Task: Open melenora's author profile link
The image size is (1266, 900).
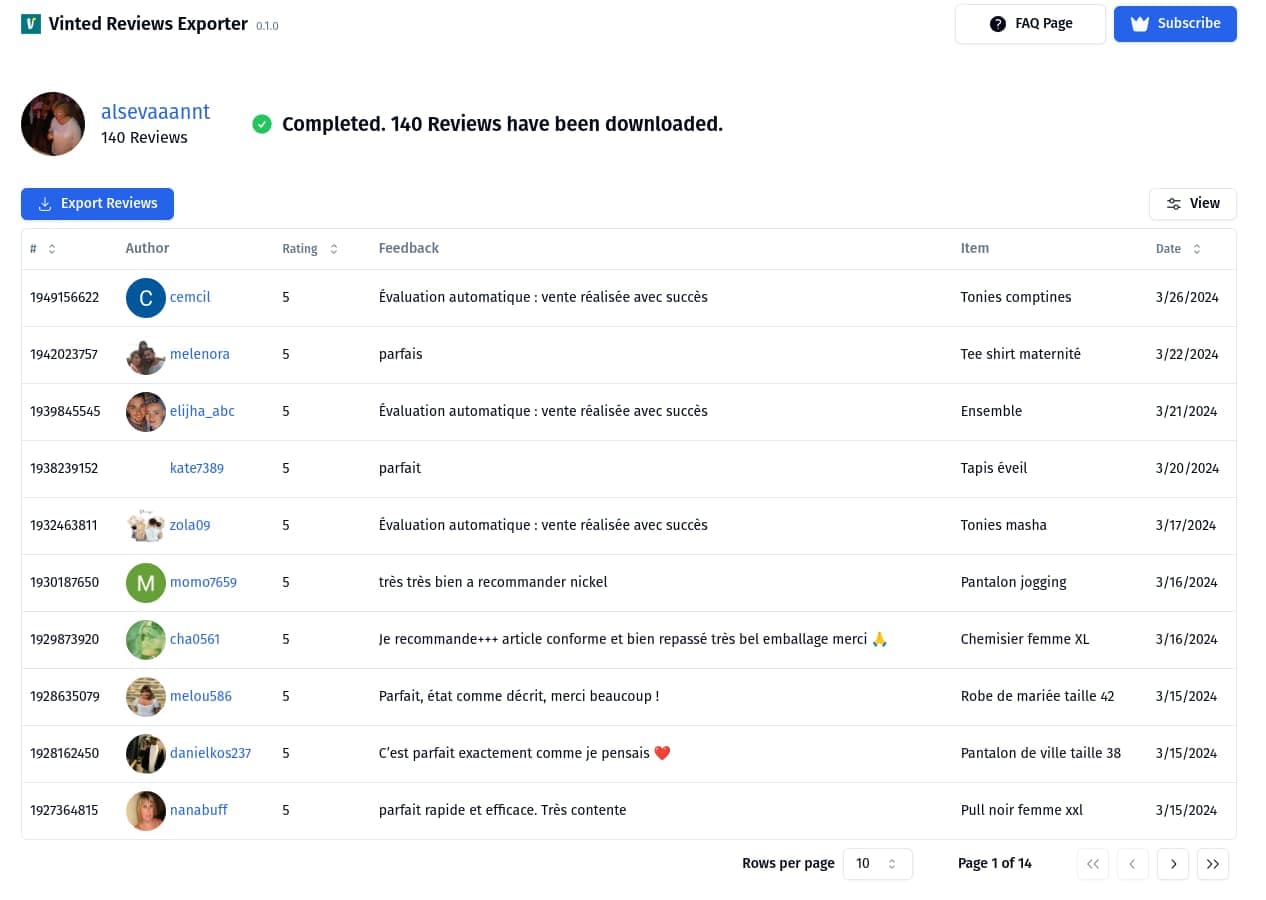Action: [200, 354]
